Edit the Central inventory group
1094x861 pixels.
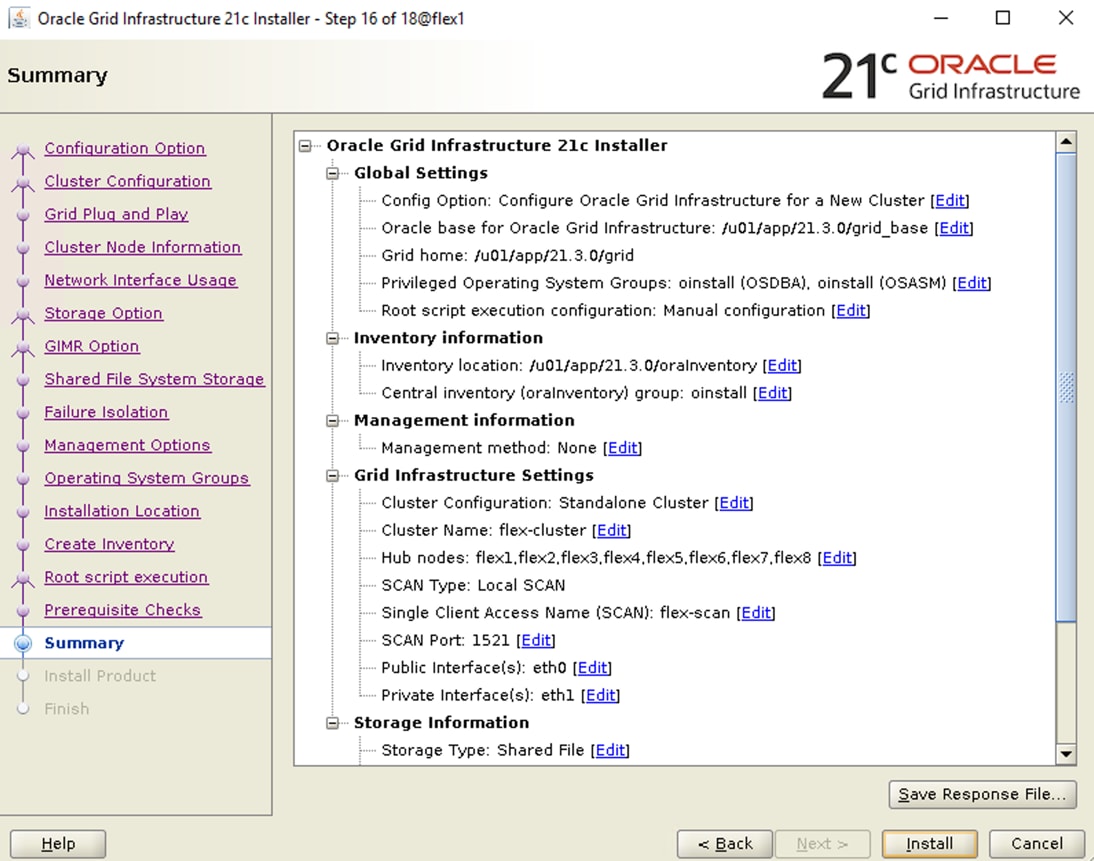(772, 394)
